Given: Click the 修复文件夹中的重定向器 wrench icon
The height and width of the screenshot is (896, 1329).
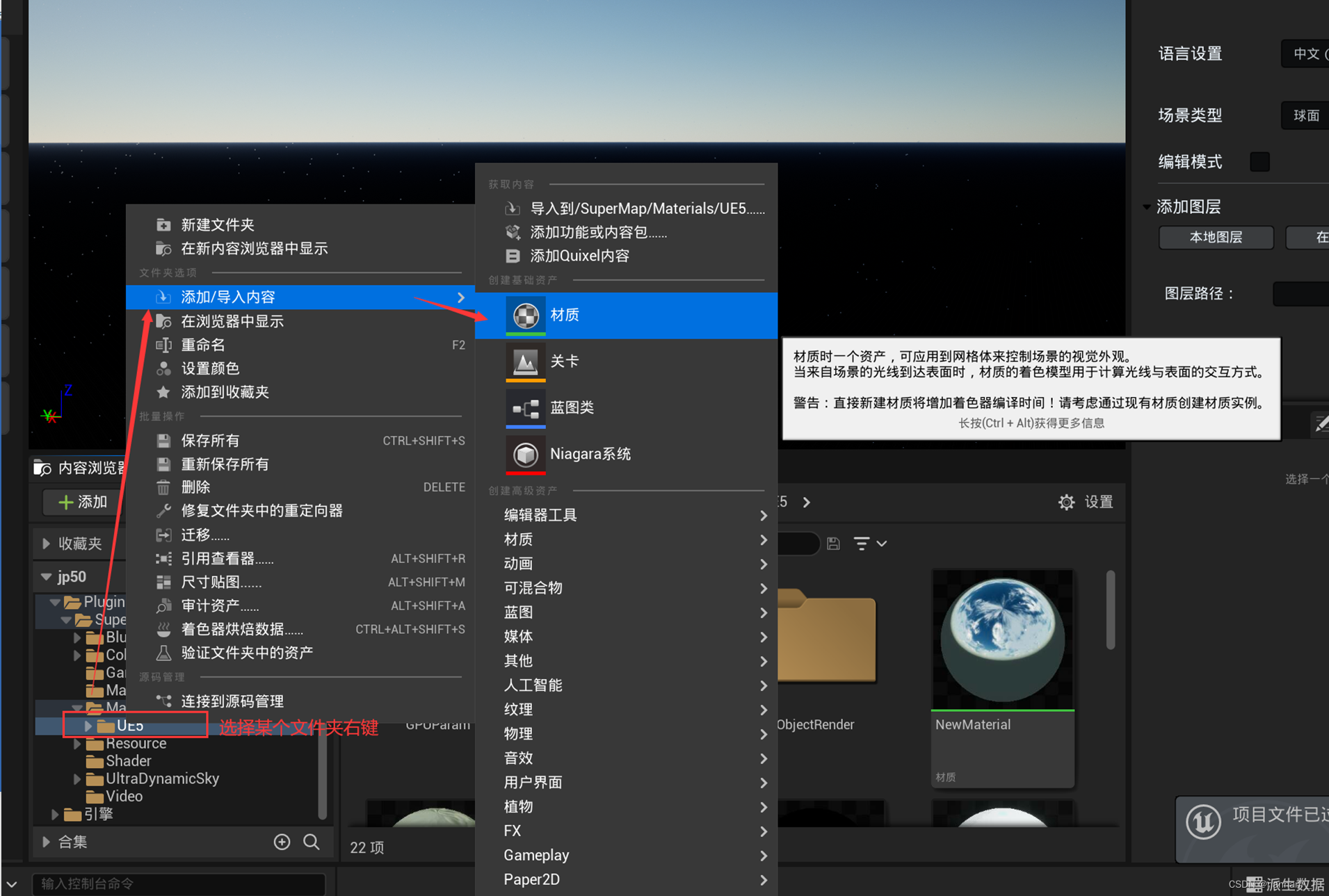Looking at the screenshot, I should (x=163, y=511).
